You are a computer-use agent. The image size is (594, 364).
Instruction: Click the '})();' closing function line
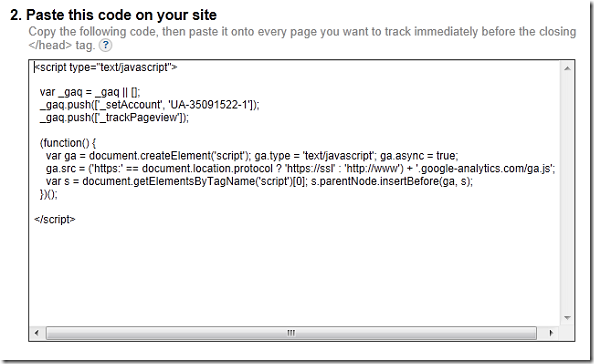48,194
